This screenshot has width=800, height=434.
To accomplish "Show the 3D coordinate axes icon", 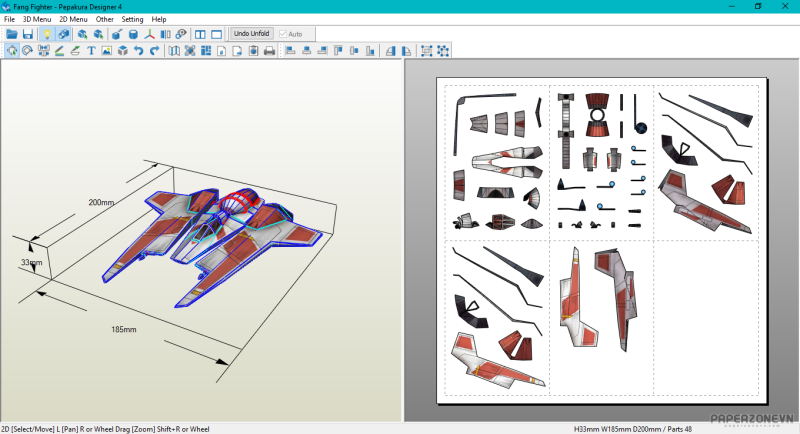I will point(150,34).
